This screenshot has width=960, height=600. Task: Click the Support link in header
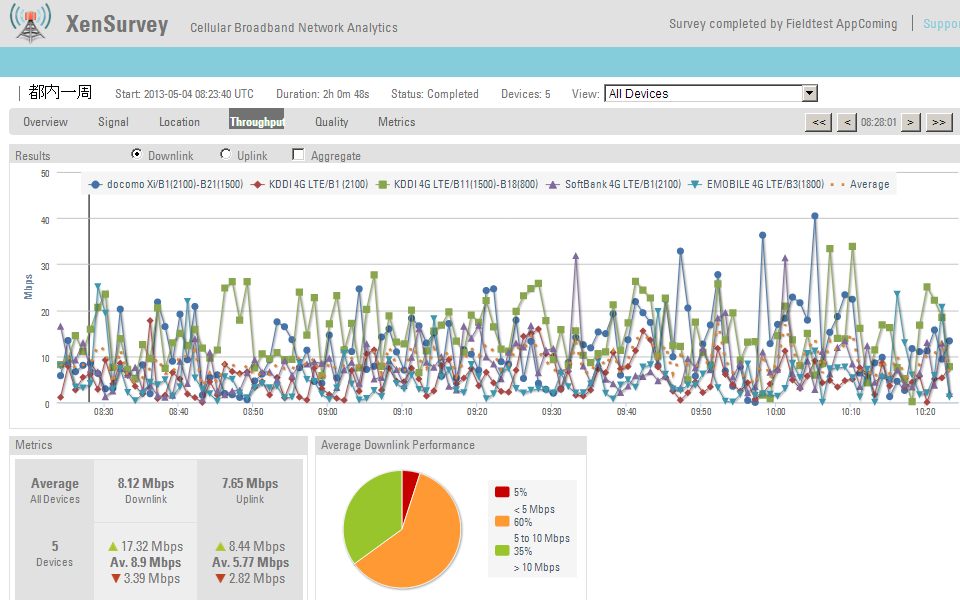click(941, 24)
